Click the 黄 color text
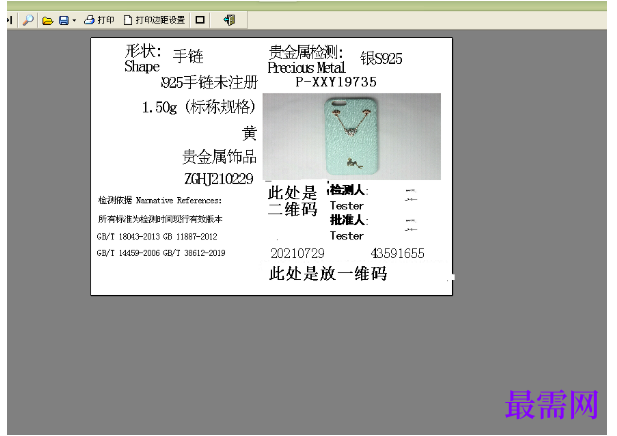 point(249,134)
